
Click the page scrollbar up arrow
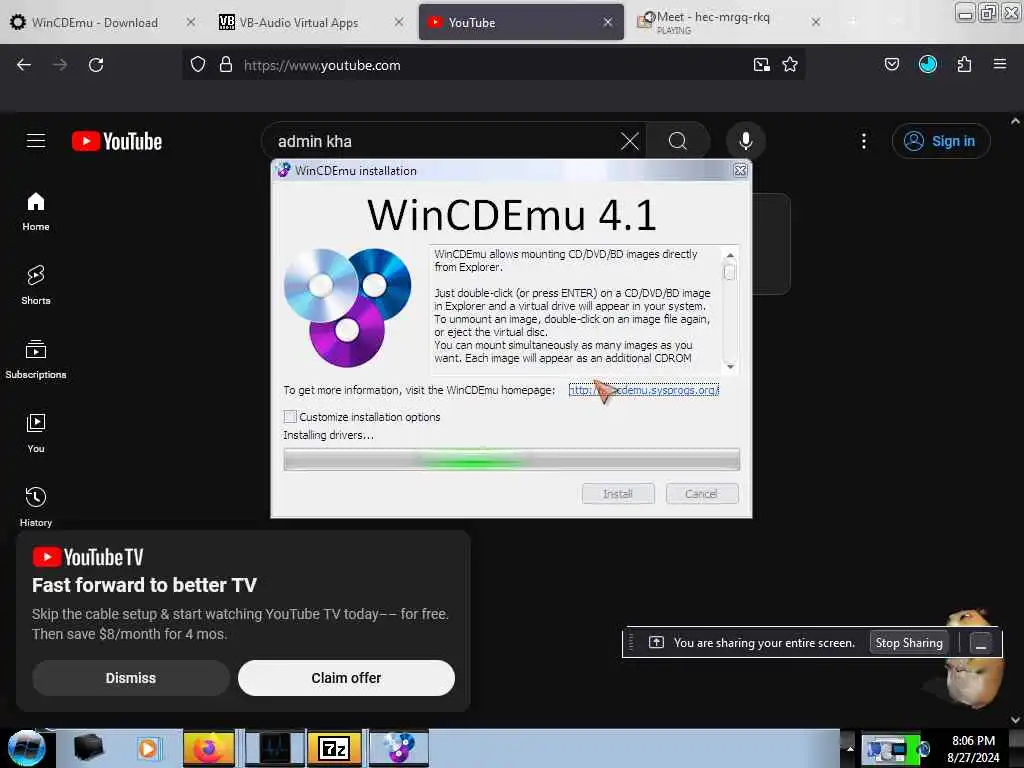[1015, 121]
